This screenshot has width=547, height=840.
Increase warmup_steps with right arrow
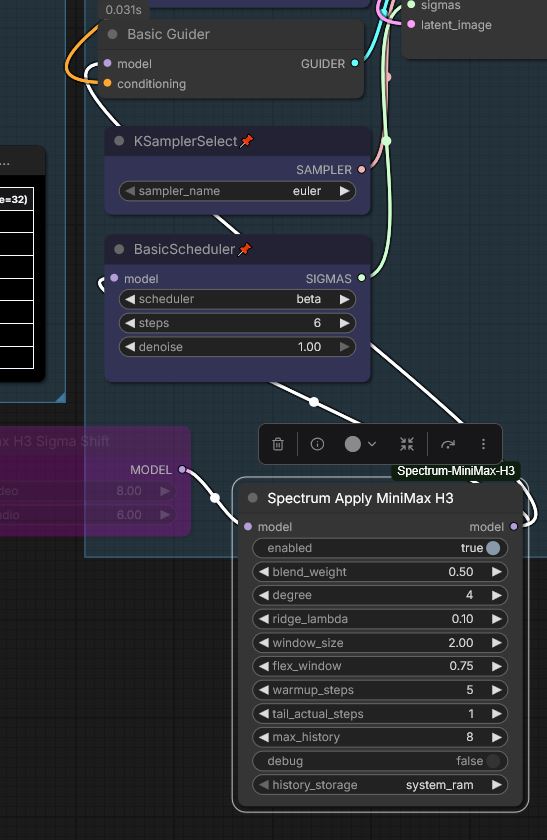click(x=497, y=690)
